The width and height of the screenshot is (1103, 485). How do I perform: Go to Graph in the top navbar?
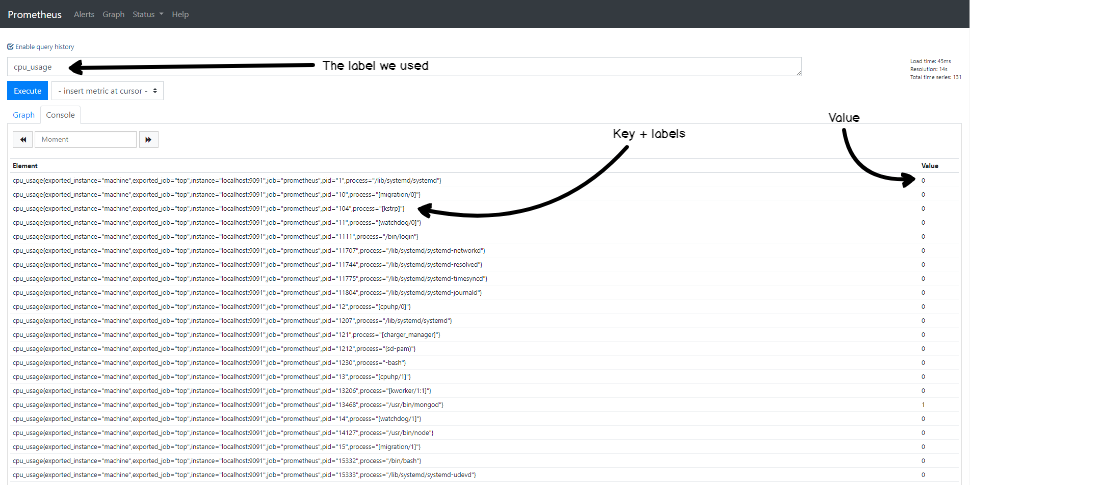[x=113, y=14]
